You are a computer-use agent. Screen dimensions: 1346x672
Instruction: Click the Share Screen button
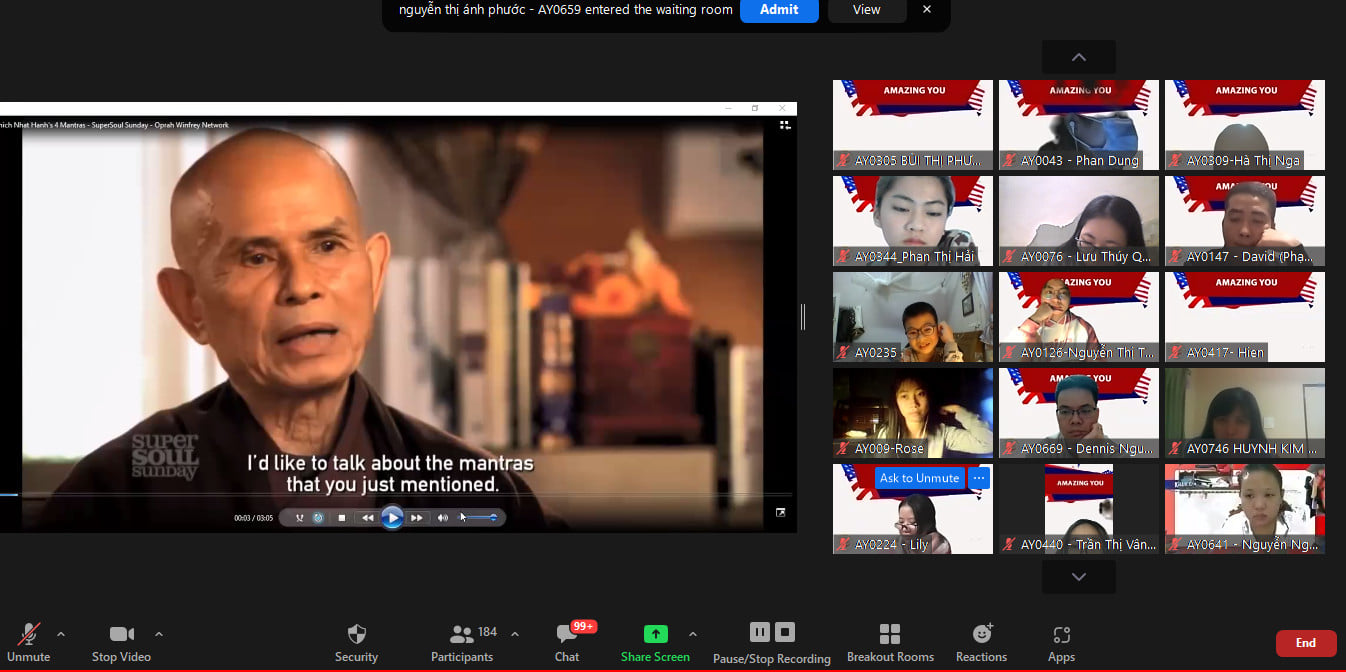pos(655,642)
